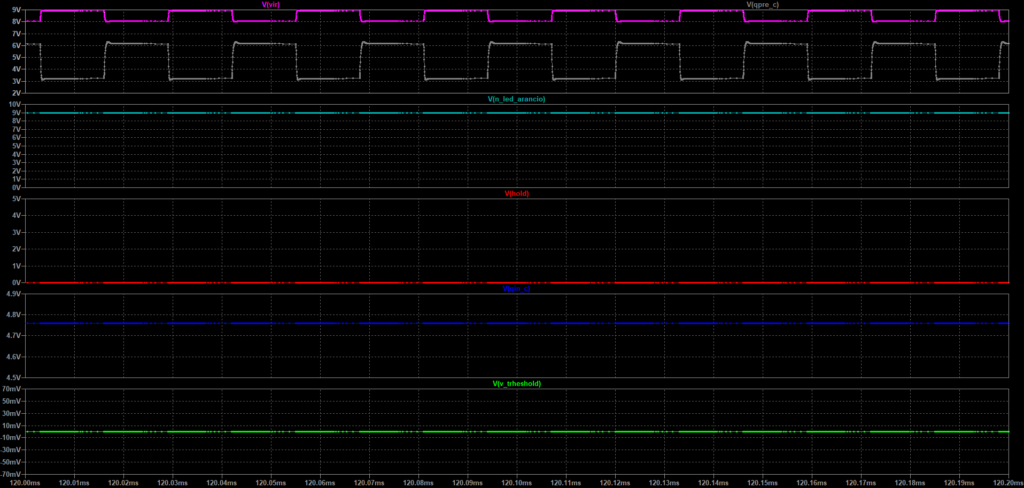This screenshot has width=1024, height=488.
Task: Click the -30mV vertical axis label
Action: pyautogui.click(x=12, y=451)
